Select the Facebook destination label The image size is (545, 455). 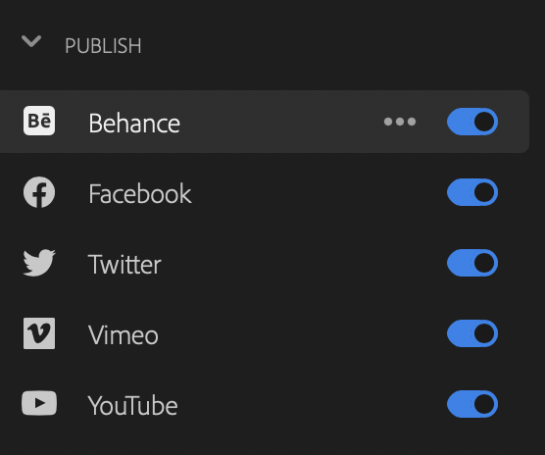point(140,194)
